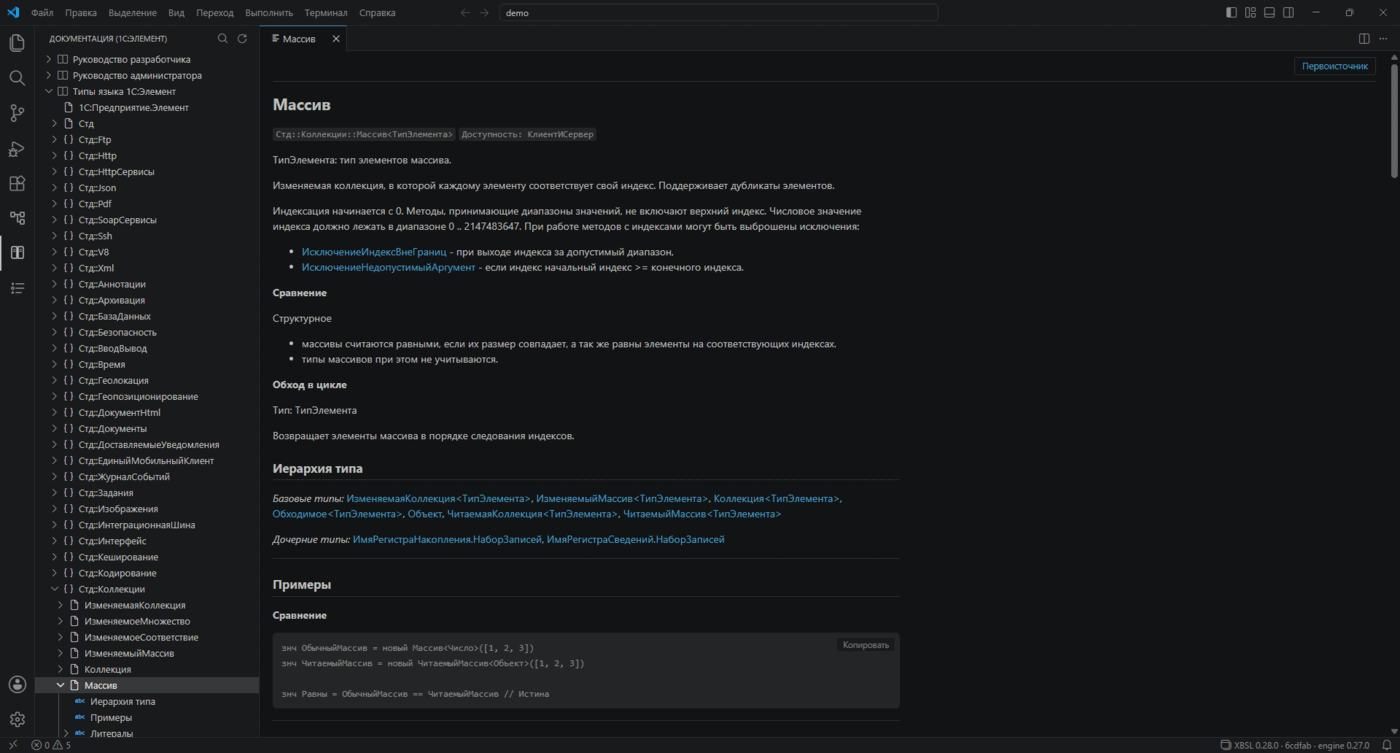This screenshot has width=1400, height=753.
Task: Open the Справка menu
Action: (x=377, y=13)
